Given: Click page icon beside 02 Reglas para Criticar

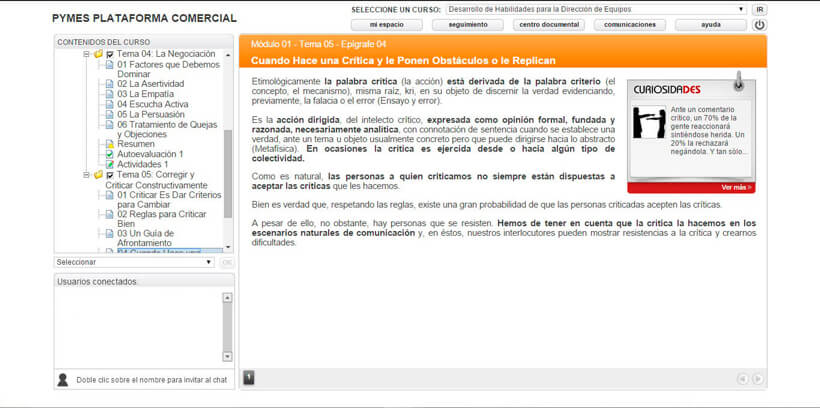Looking at the screenshot, I should [x=109, y=214].
